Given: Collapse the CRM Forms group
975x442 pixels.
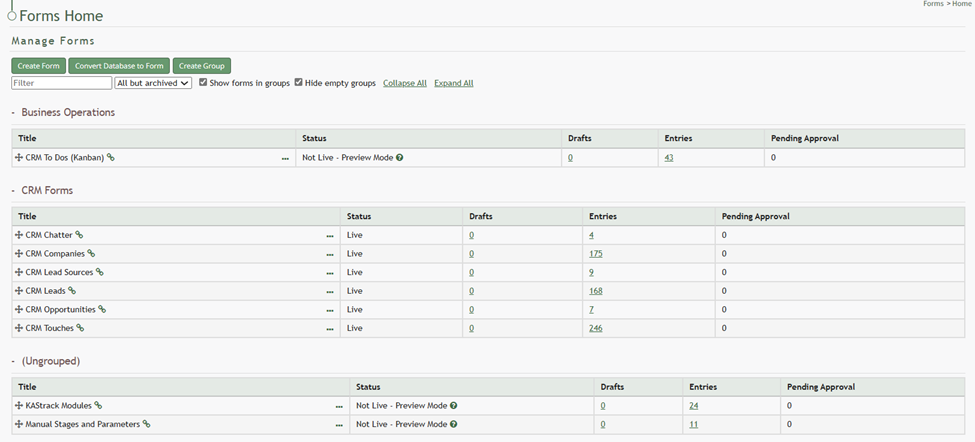Looking at the screenshot, I should point(14,191).
